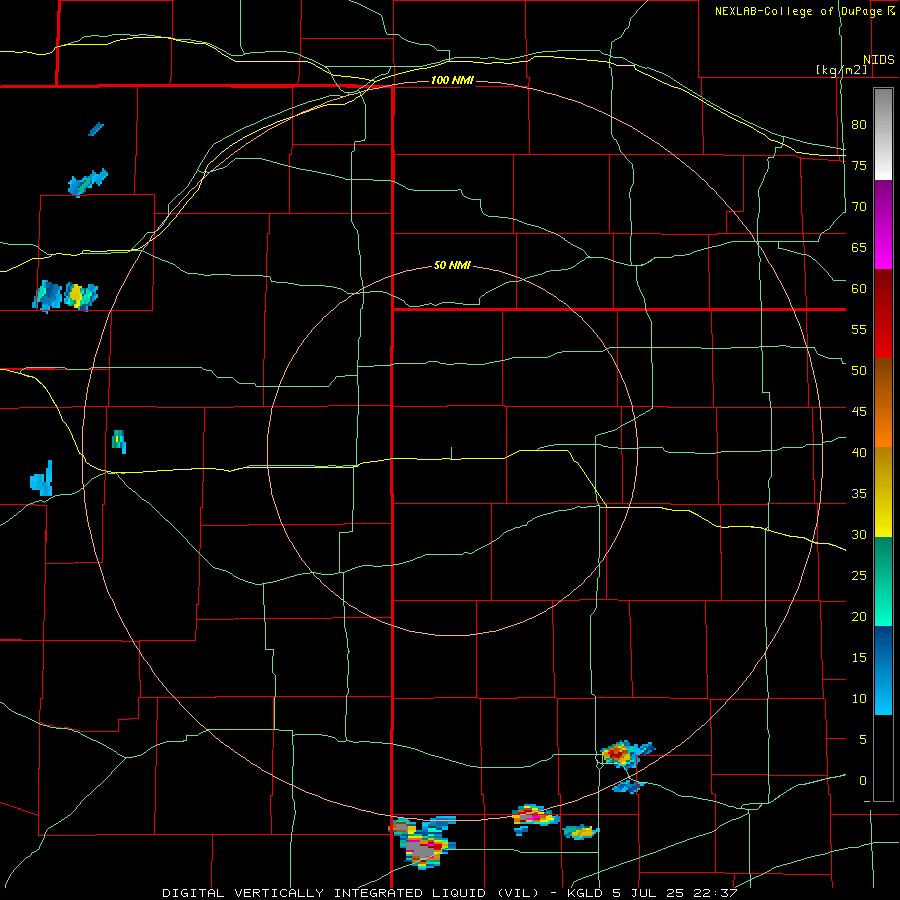Click the storm cell sitting on the 100 NMI ring
900x900 pixels.
coord(534,817)
